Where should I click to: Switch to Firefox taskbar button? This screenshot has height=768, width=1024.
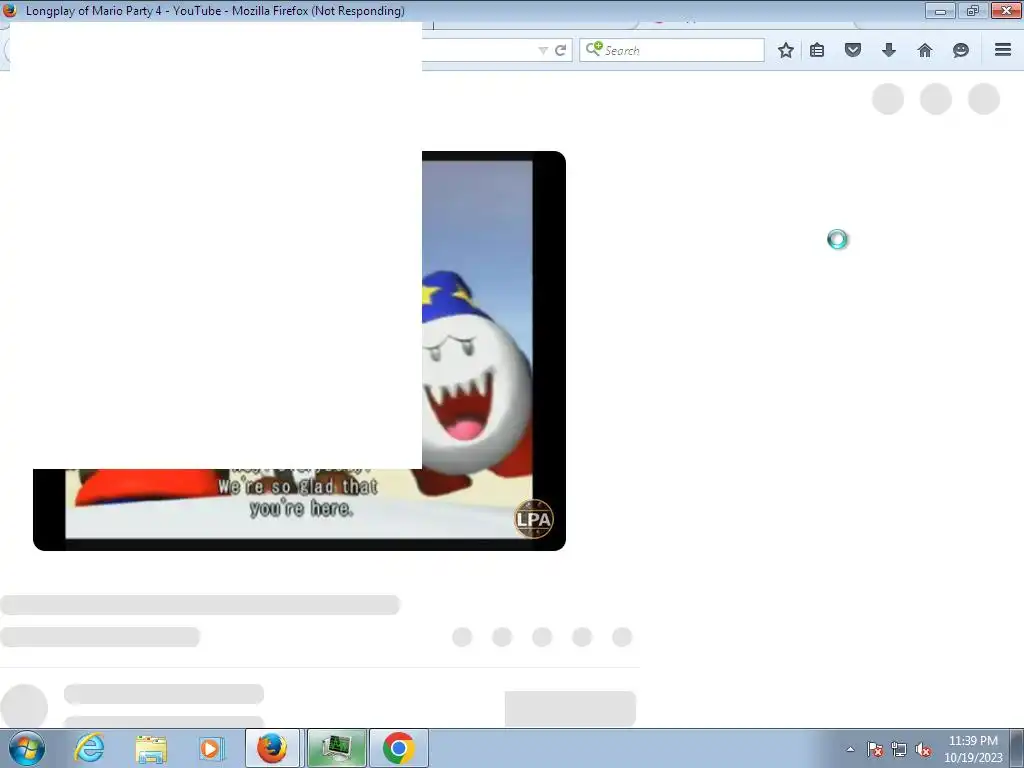[x=272, y=748]
